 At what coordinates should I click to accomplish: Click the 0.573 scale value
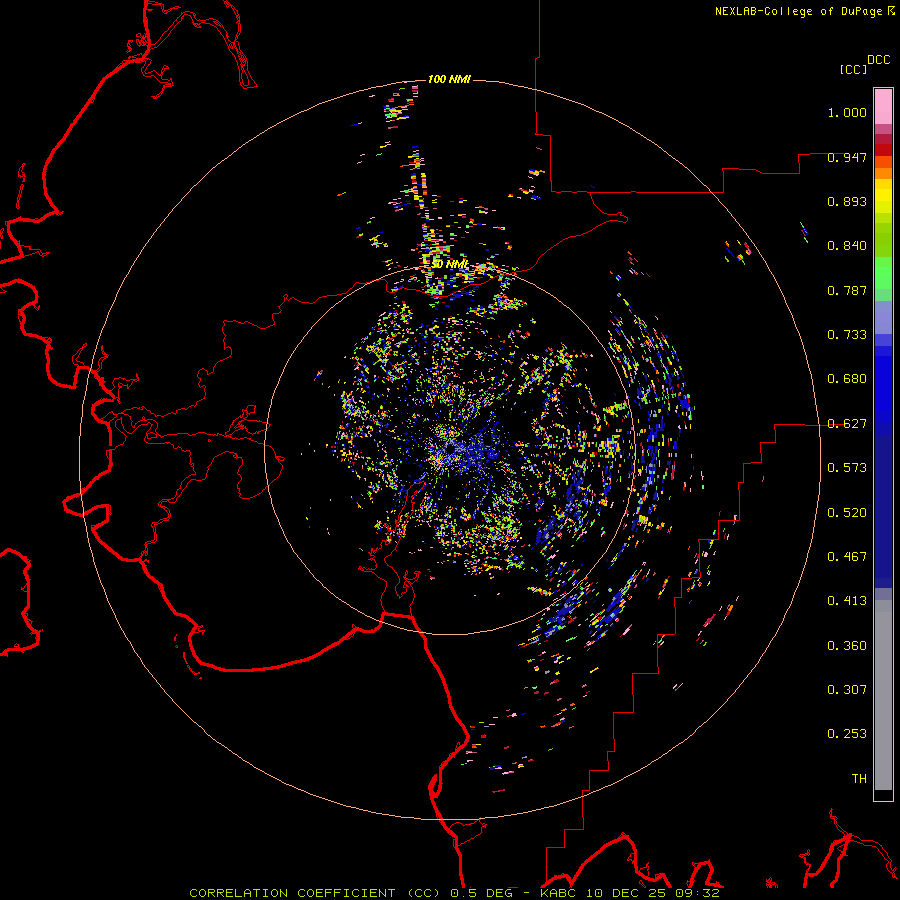[x=847, y=468]
